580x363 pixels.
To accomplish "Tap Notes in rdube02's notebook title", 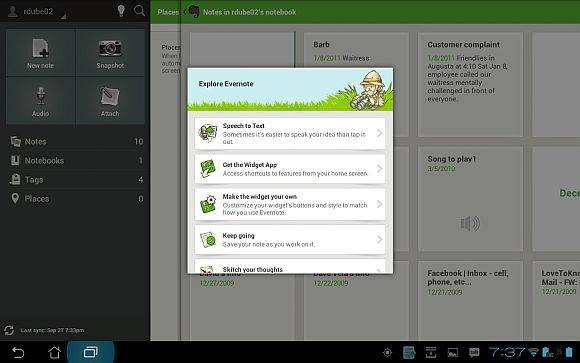I will (x=249, y=12).
